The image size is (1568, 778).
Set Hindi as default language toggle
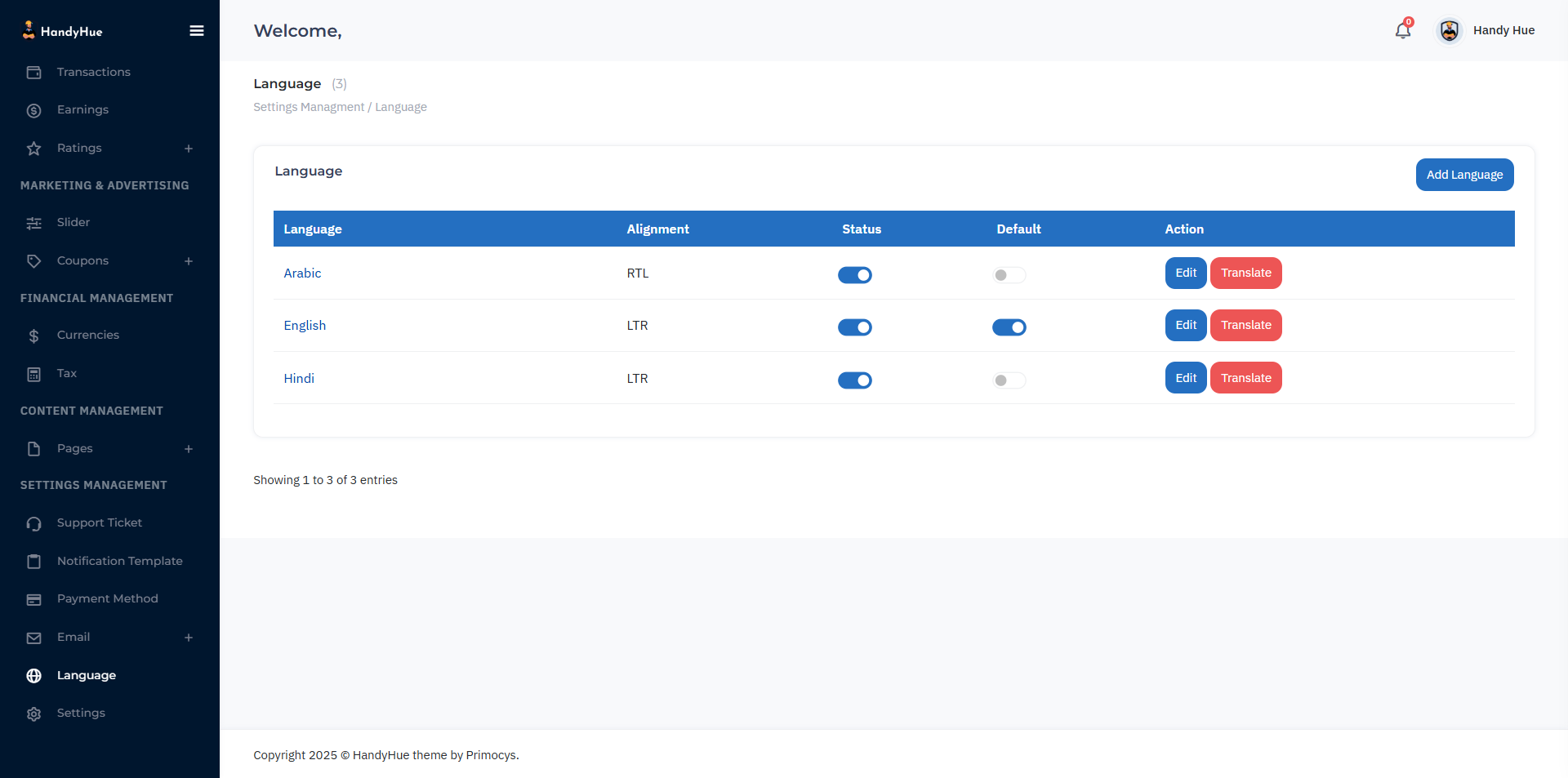[1009, 380]
